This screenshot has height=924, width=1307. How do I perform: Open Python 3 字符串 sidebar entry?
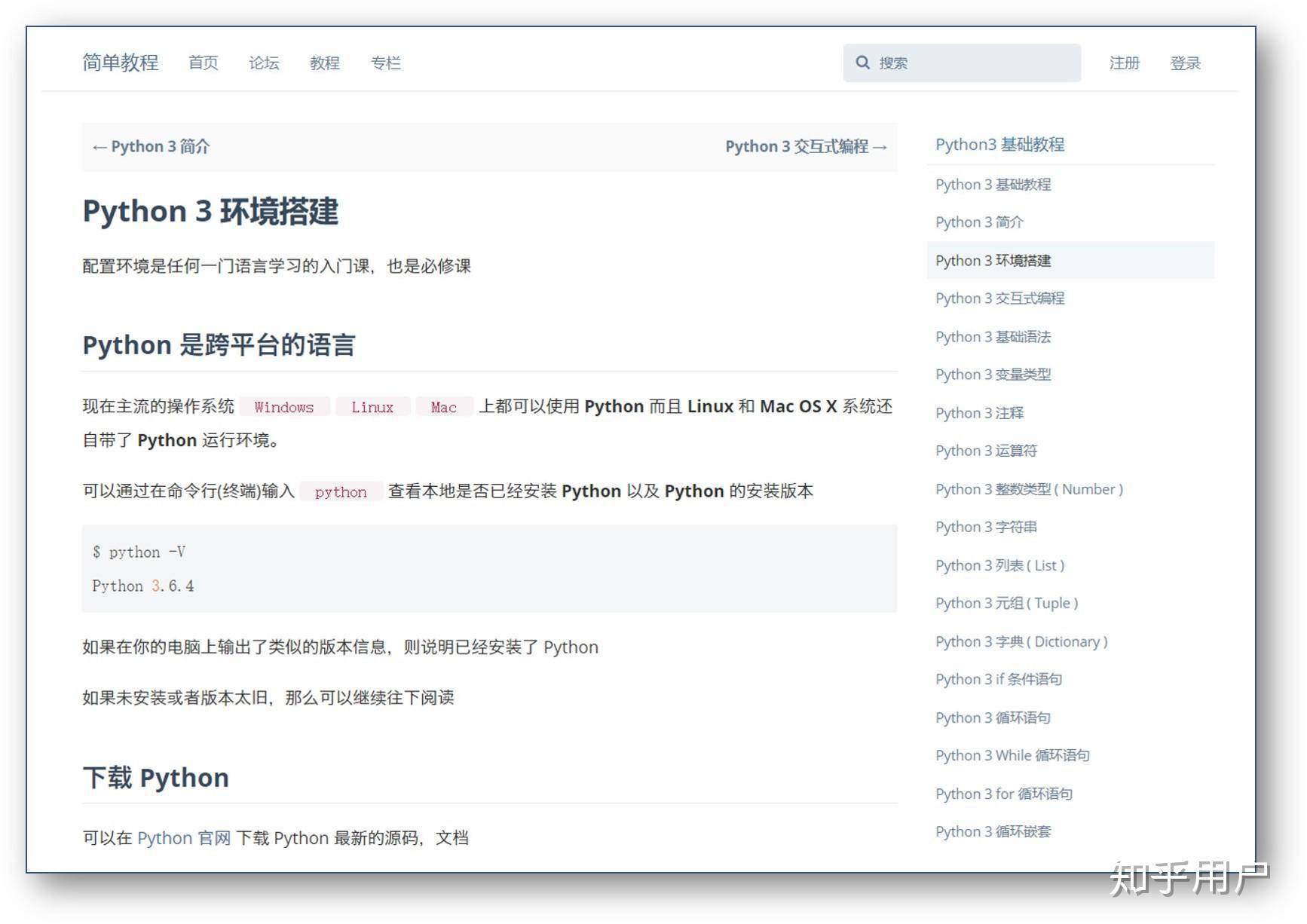[x=986, y=527]
